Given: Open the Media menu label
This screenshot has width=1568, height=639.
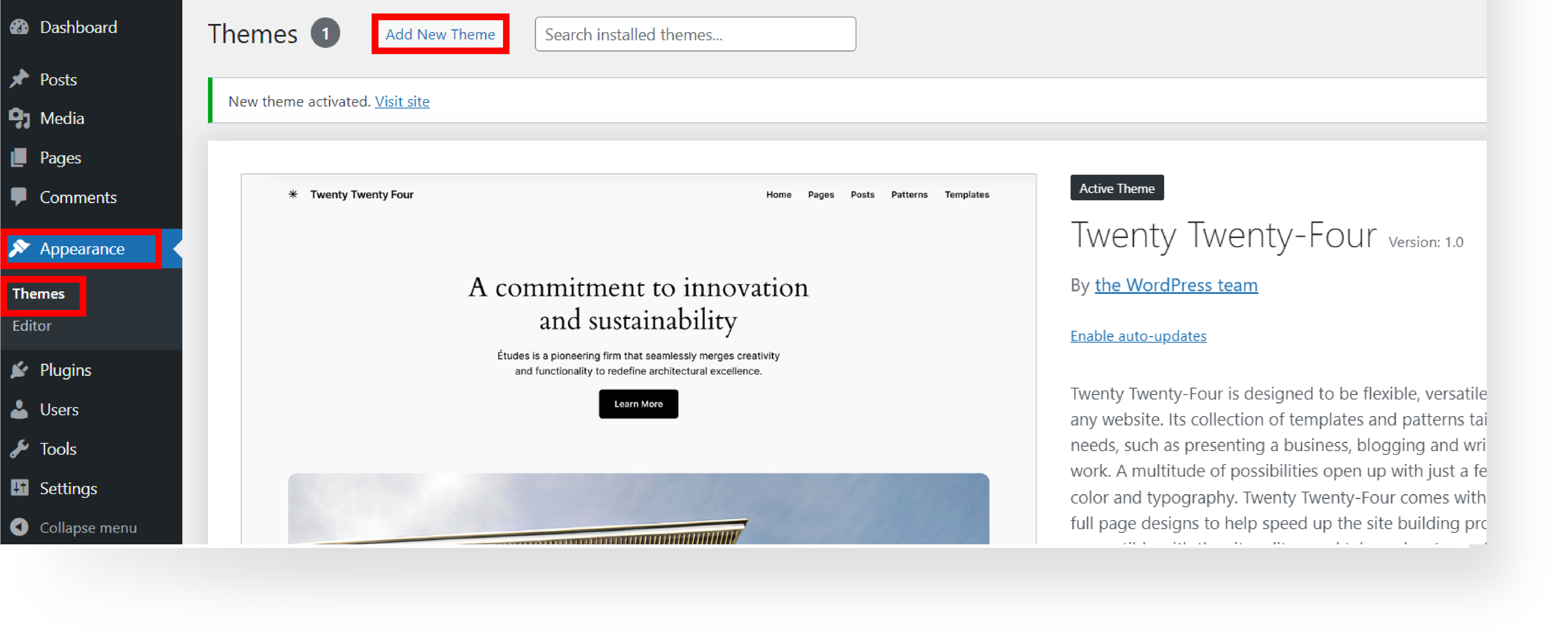Looking at the screenshot, I should point(62,118).
